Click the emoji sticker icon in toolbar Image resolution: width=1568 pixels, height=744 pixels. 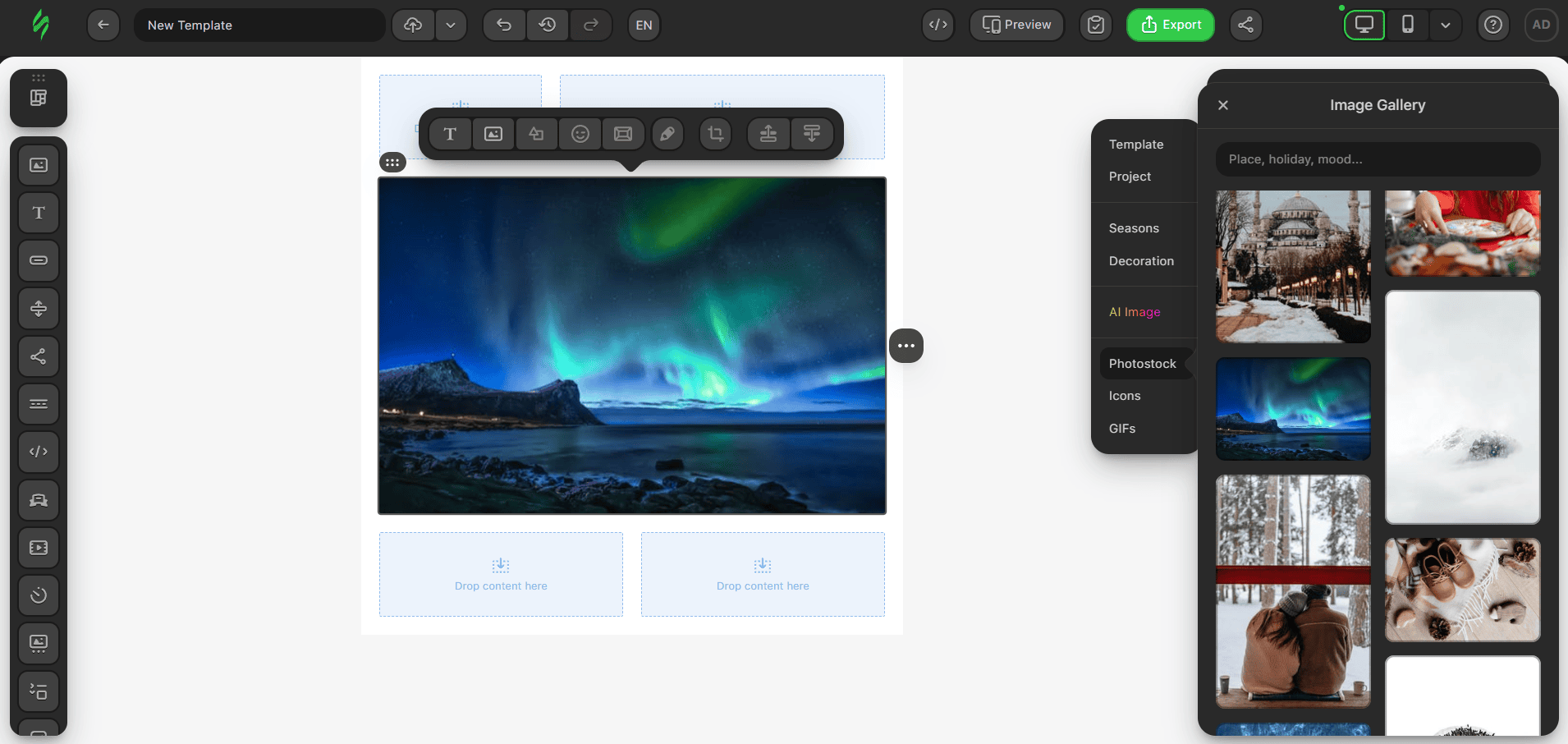click(580, 134)
